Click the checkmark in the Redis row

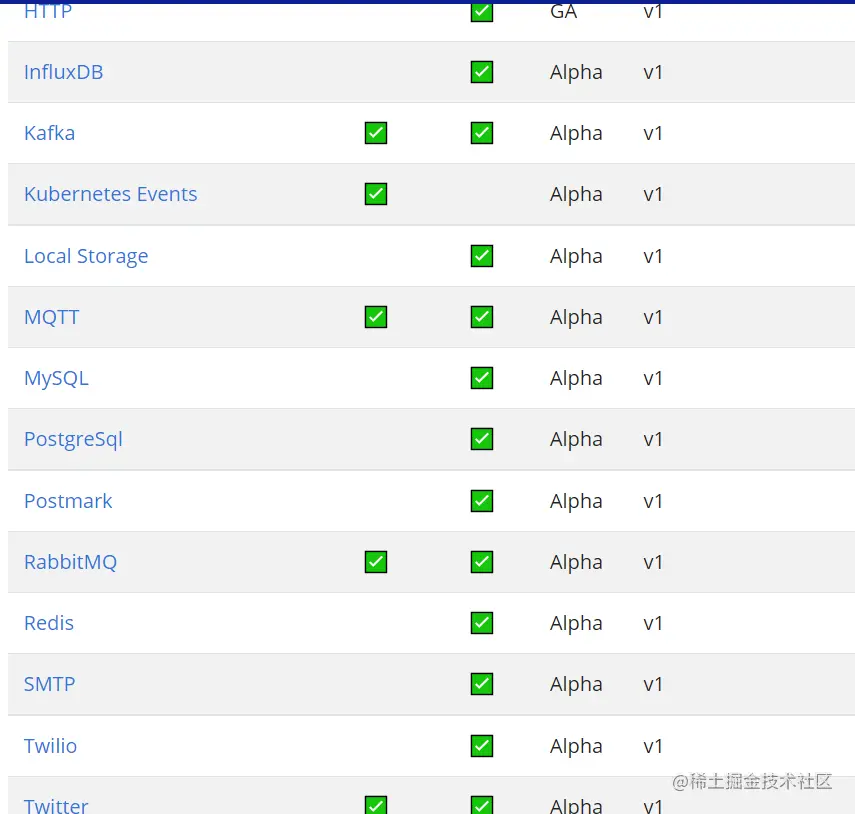coord(482,623)
